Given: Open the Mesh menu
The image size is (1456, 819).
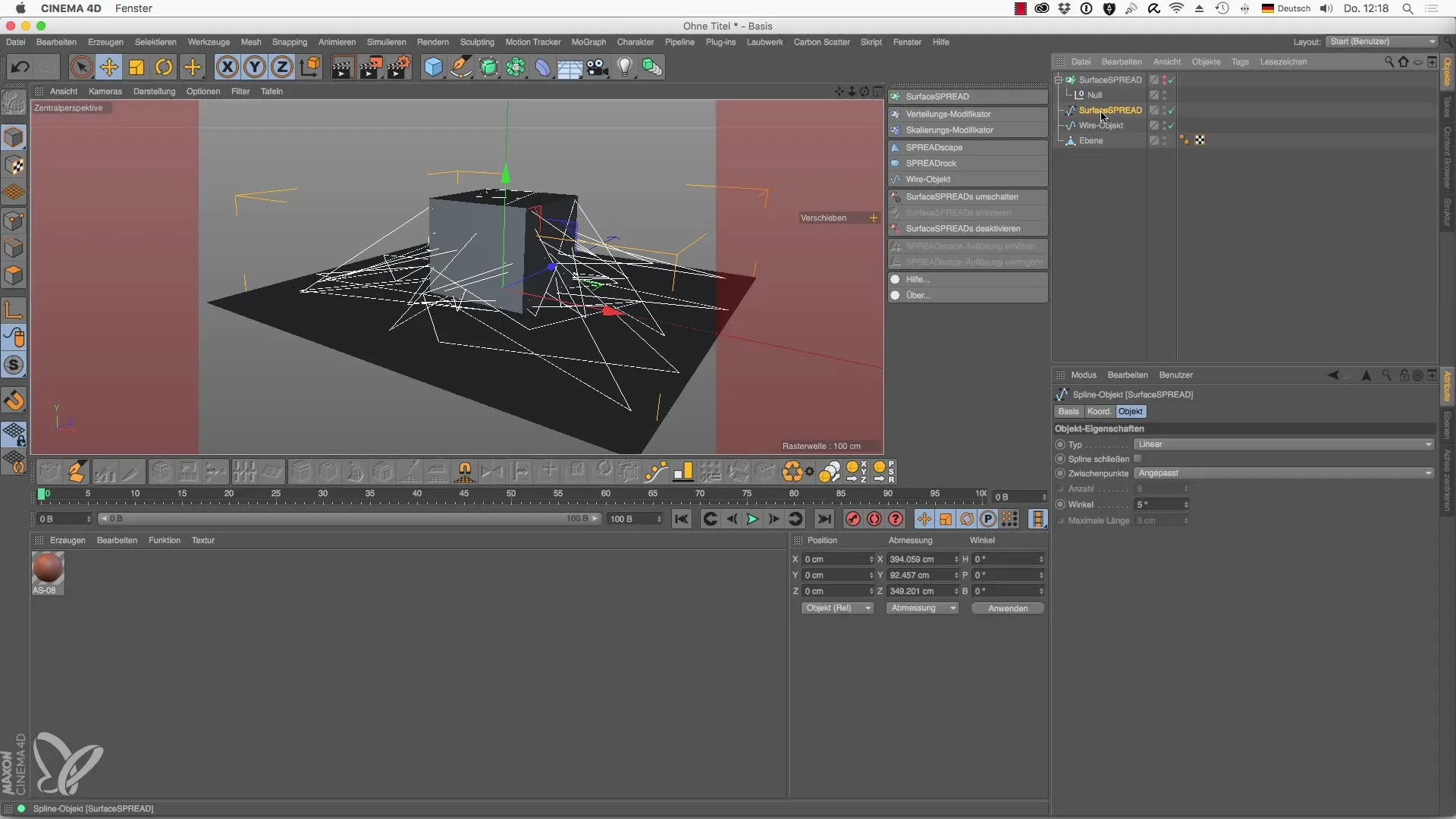Looking at the screenshot, I should pos(251,42).
